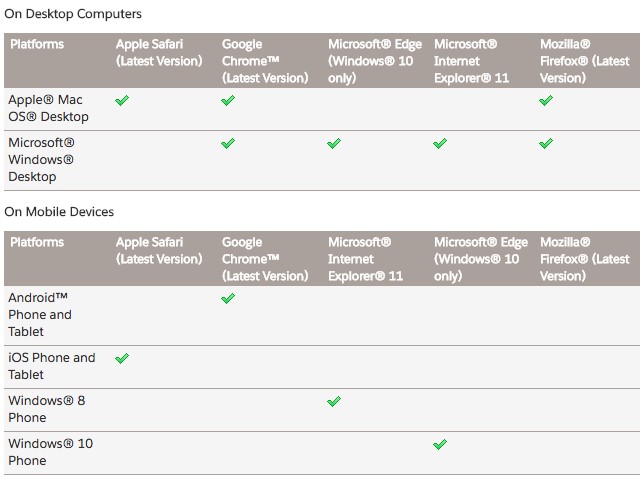This screenshot has width=643, height=479.
Task: Click the Mac OS Desktop Safari checkmark
Action: [x=122, y=101]
